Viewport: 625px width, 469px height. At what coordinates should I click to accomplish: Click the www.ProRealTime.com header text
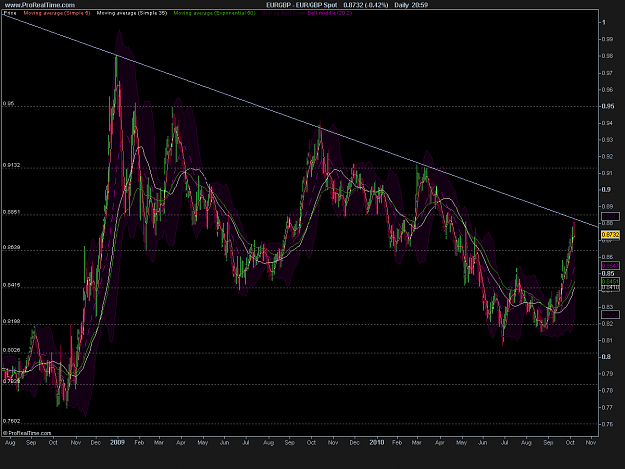39,5
